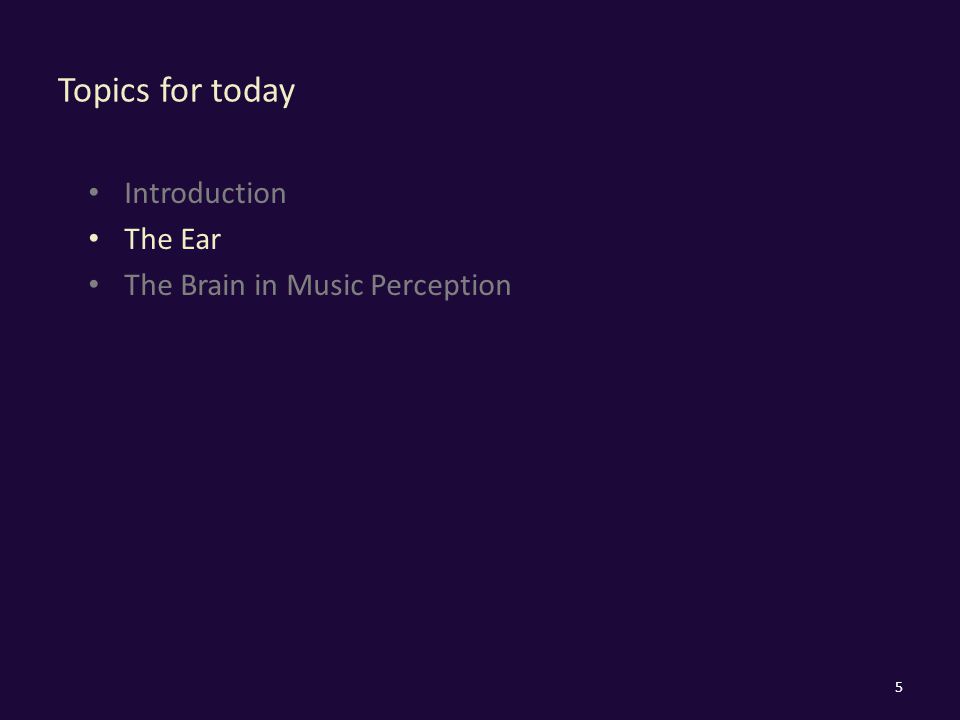
Task: Click the letter 'I' starting 'Introduction'
Action: point(128,193)
